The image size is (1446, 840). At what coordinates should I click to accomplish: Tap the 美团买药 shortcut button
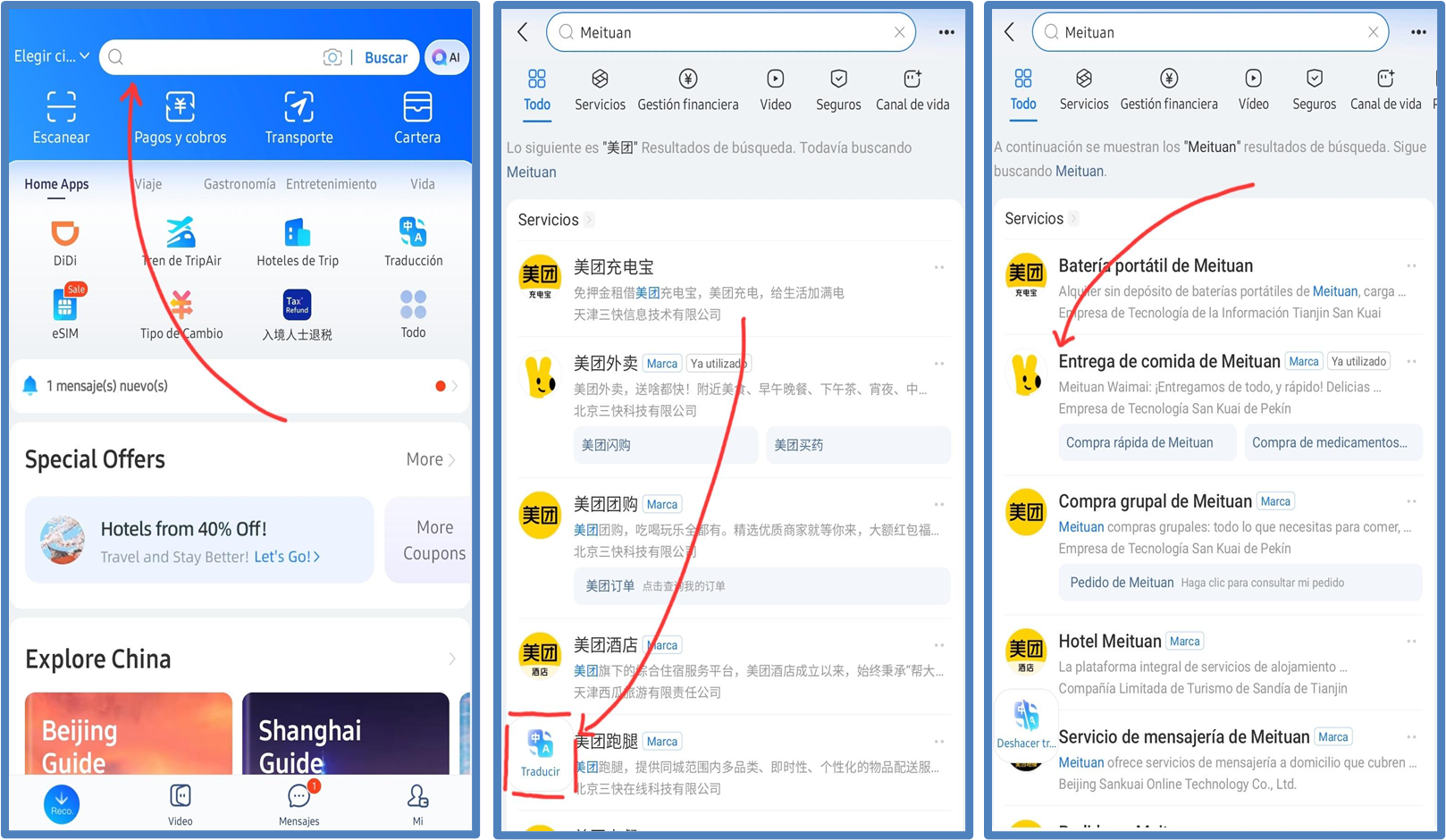click(858, 445)
